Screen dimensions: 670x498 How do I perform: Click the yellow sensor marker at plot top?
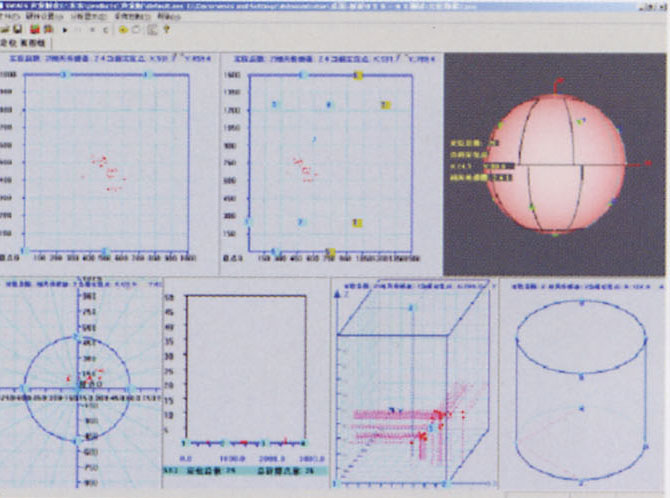click(358, 75)
